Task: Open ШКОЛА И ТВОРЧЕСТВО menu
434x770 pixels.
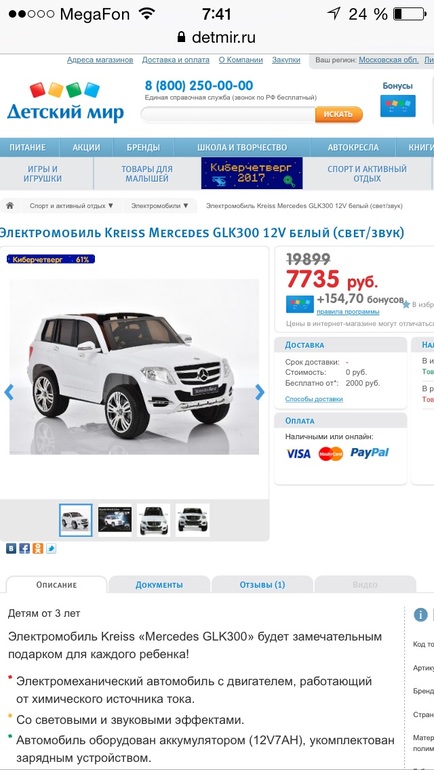Action: tap(242, 147)
